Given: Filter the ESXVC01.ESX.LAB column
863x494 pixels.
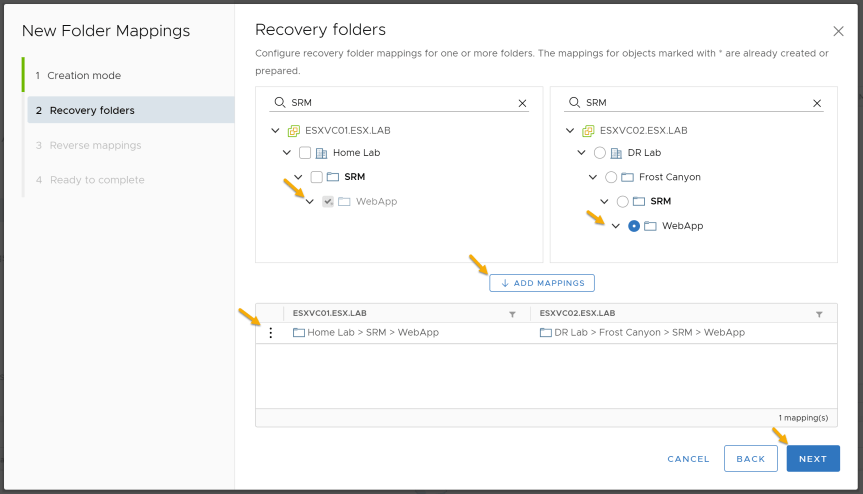Looking at the screenshot, I should tap(512, 314).
